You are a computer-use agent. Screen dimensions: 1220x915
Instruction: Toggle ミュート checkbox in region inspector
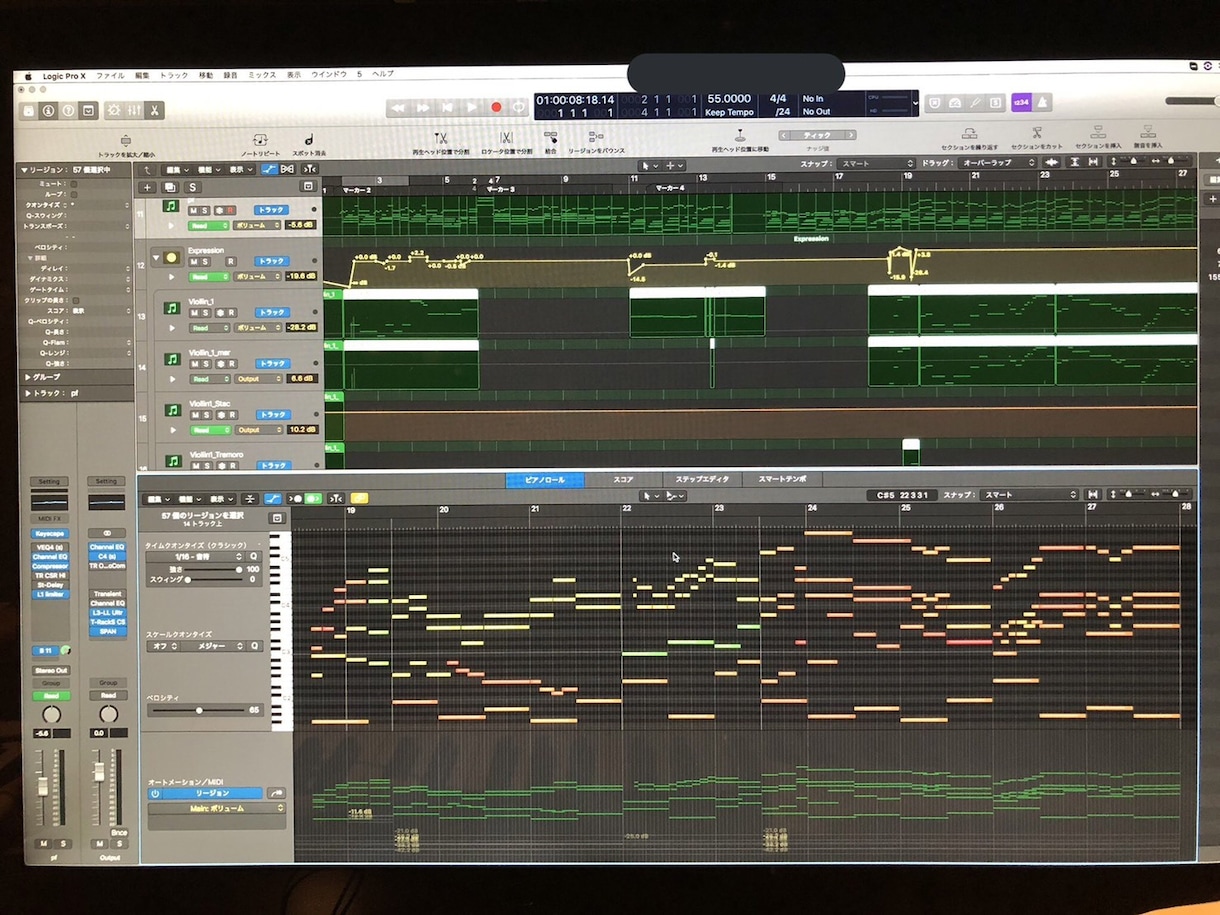click(75, 185)
